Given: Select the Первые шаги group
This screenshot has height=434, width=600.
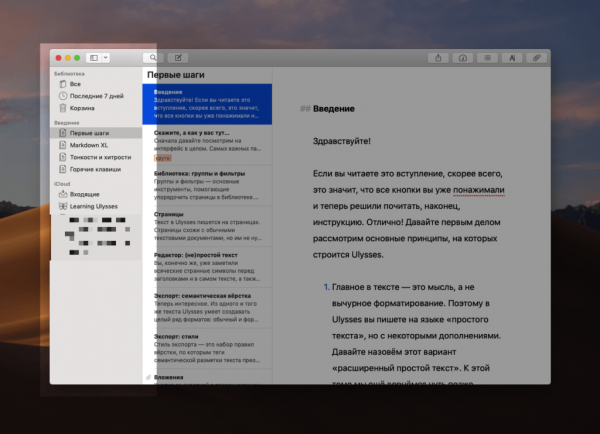Looking at the screenshot, I should [x=96, y=133].
